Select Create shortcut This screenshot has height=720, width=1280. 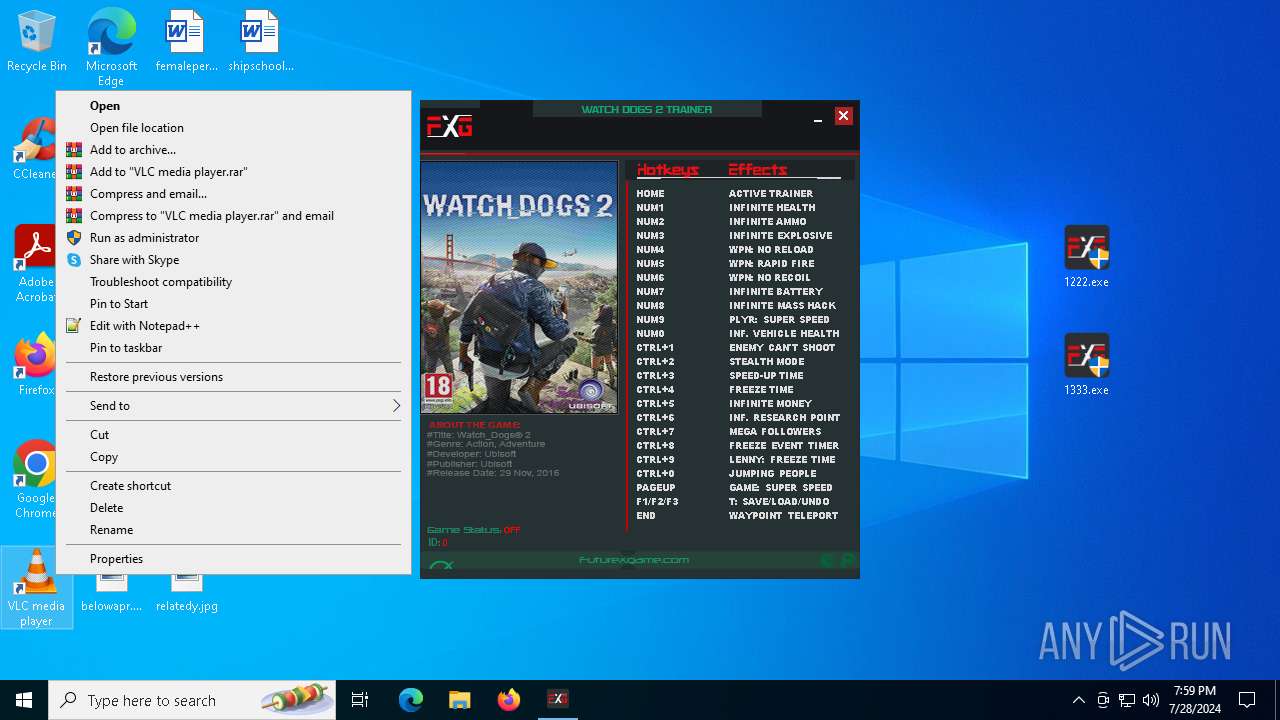coord(233,486)
